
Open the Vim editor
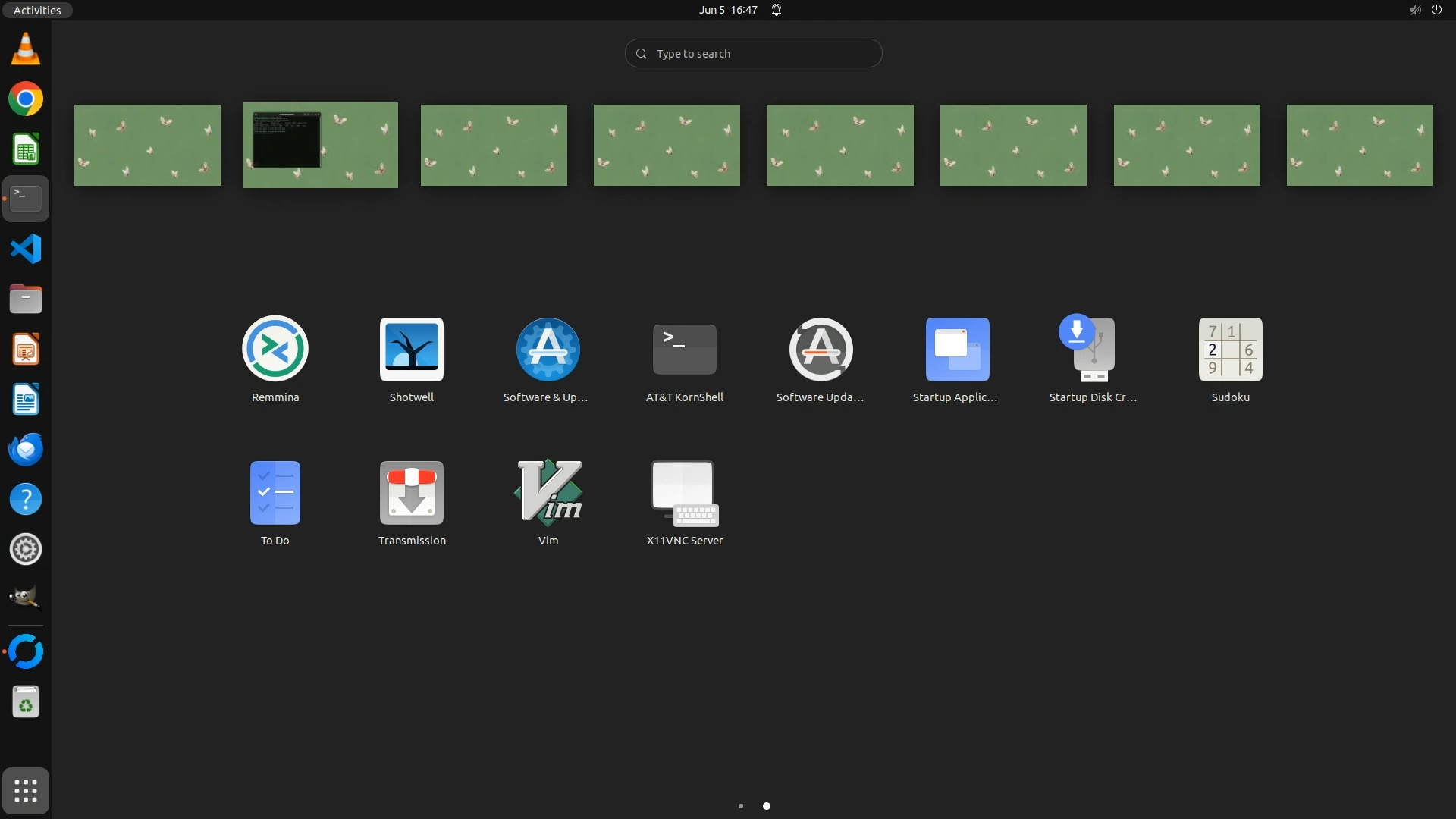(x=548, y=493)
